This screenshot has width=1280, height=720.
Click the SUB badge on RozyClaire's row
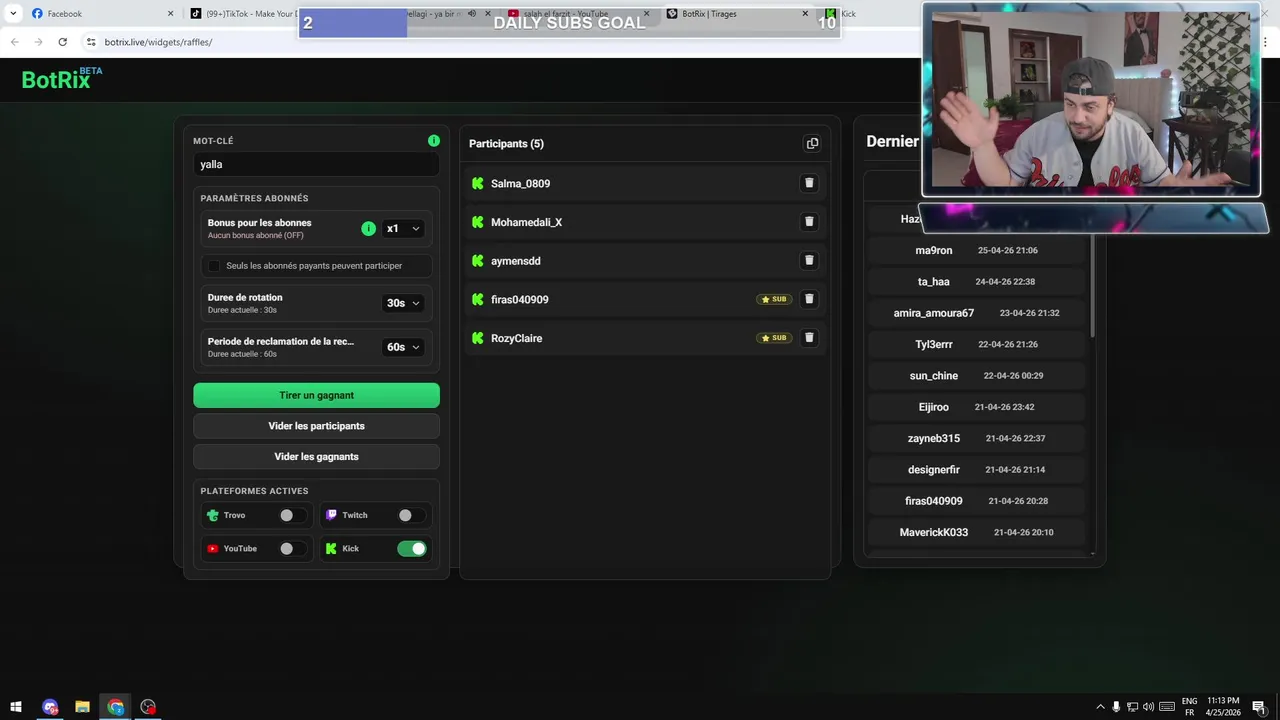pyautogui.click(x=774, y=338)
